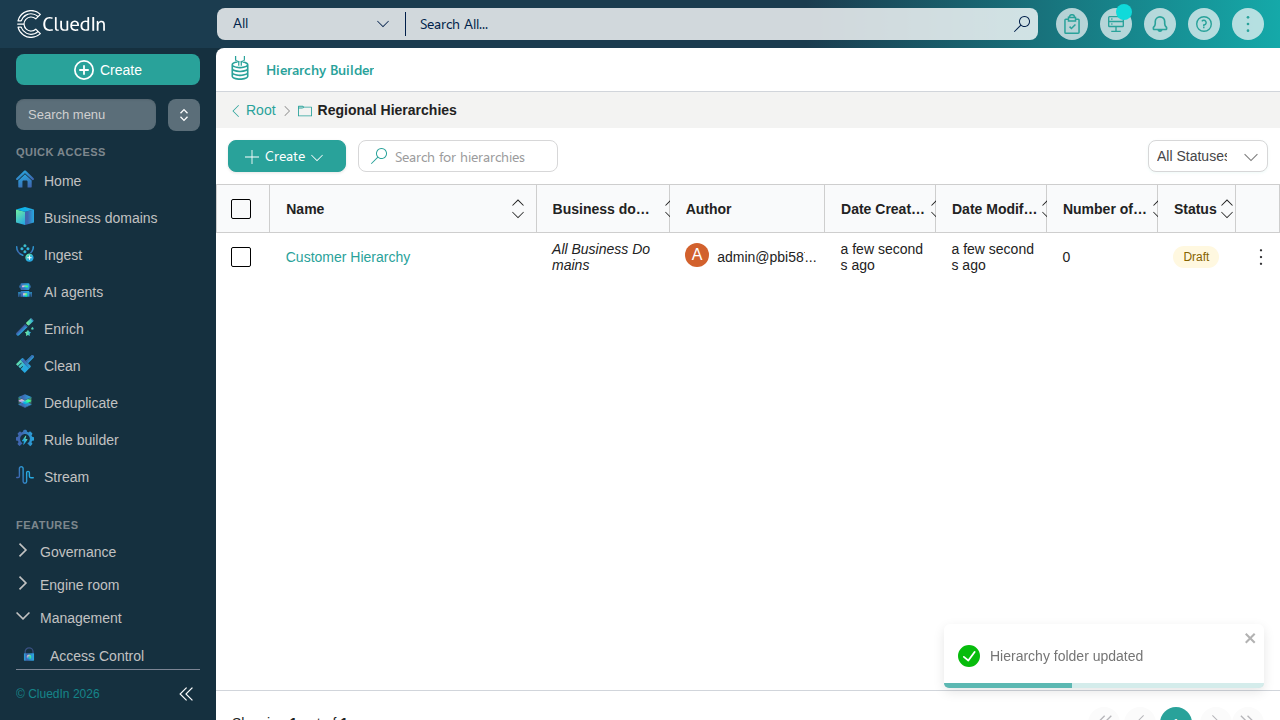Open Access Control menu item
The image size is (1280, 720).
coord(96,656)
